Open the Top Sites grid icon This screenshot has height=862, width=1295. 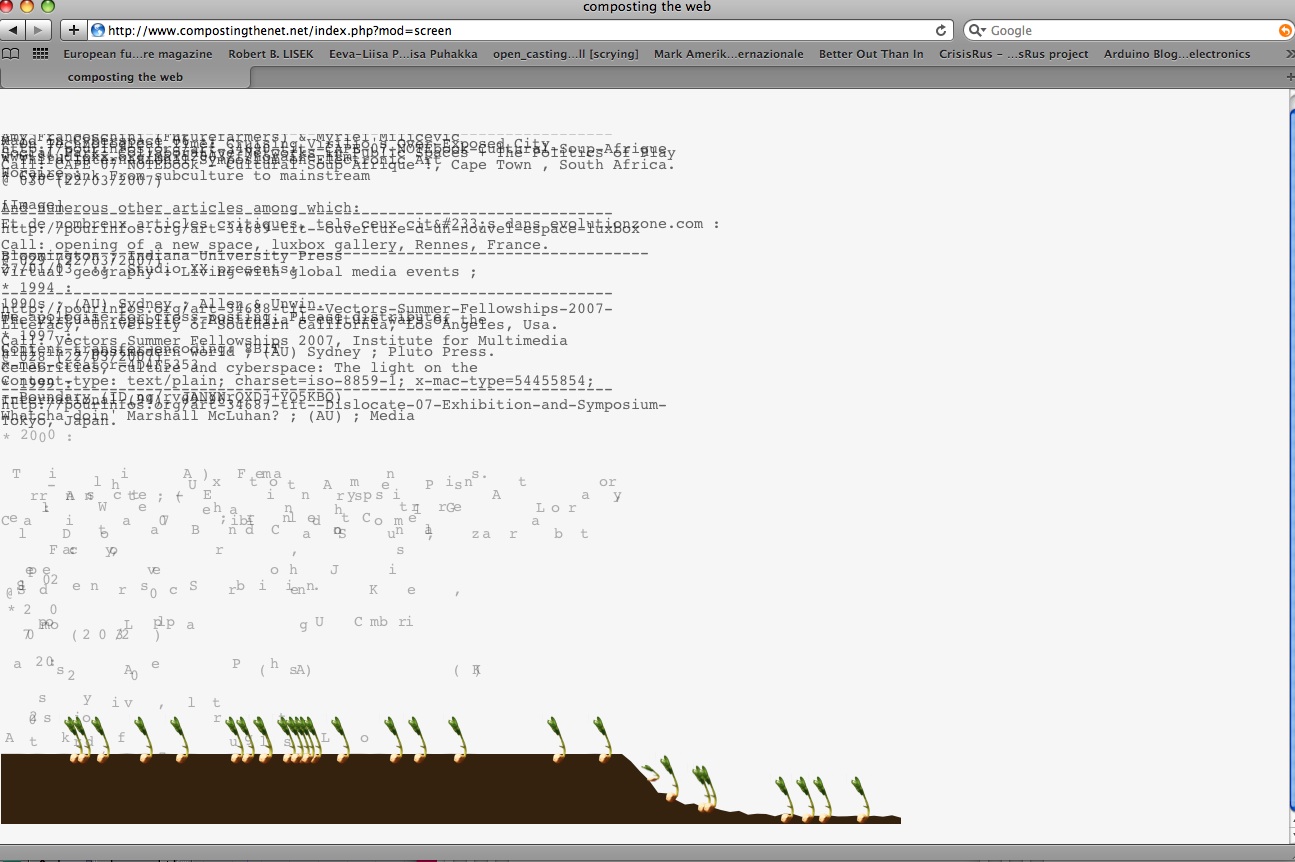40,54
